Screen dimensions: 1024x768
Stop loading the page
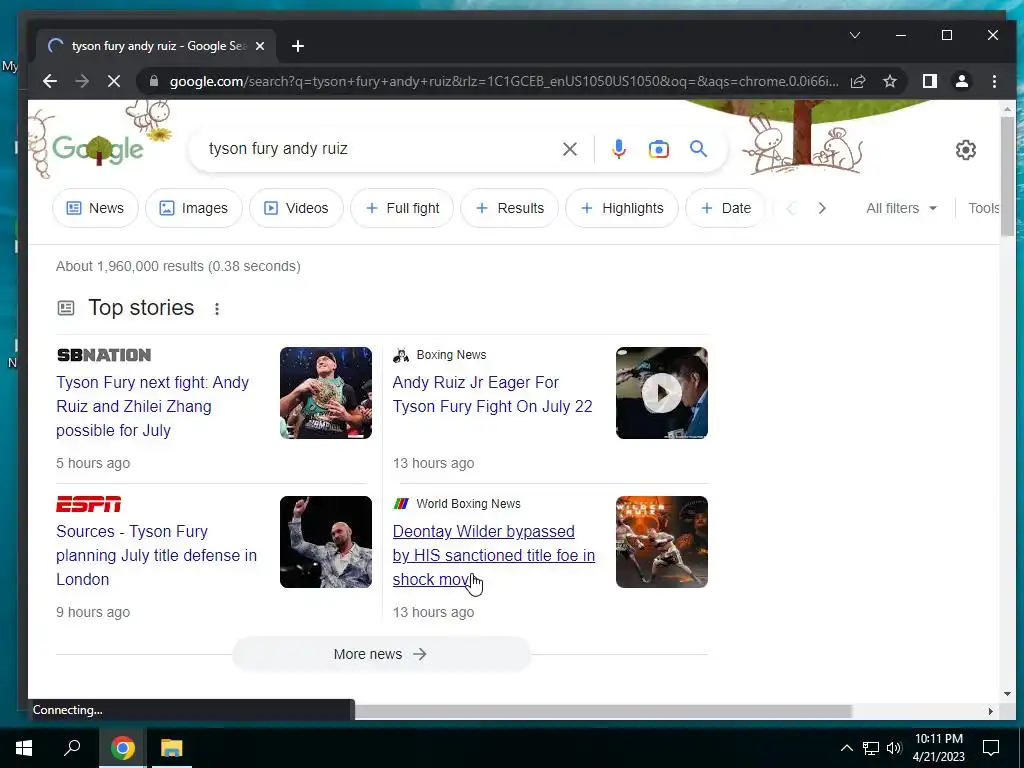coord(114,81)
